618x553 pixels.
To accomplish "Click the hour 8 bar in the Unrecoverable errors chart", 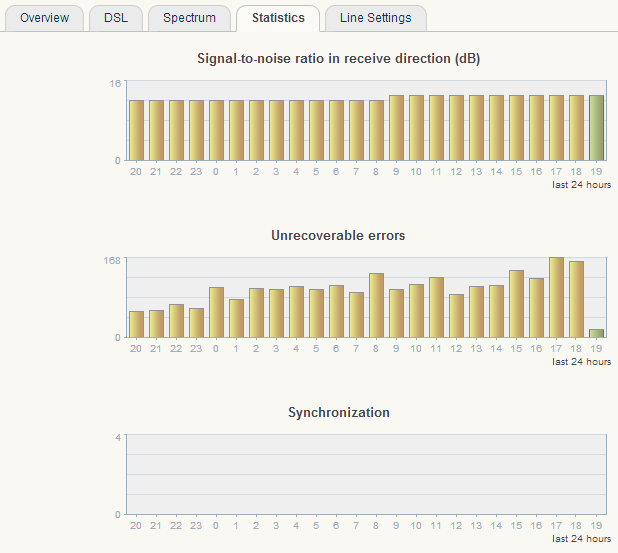I will [x=376, y=305].
